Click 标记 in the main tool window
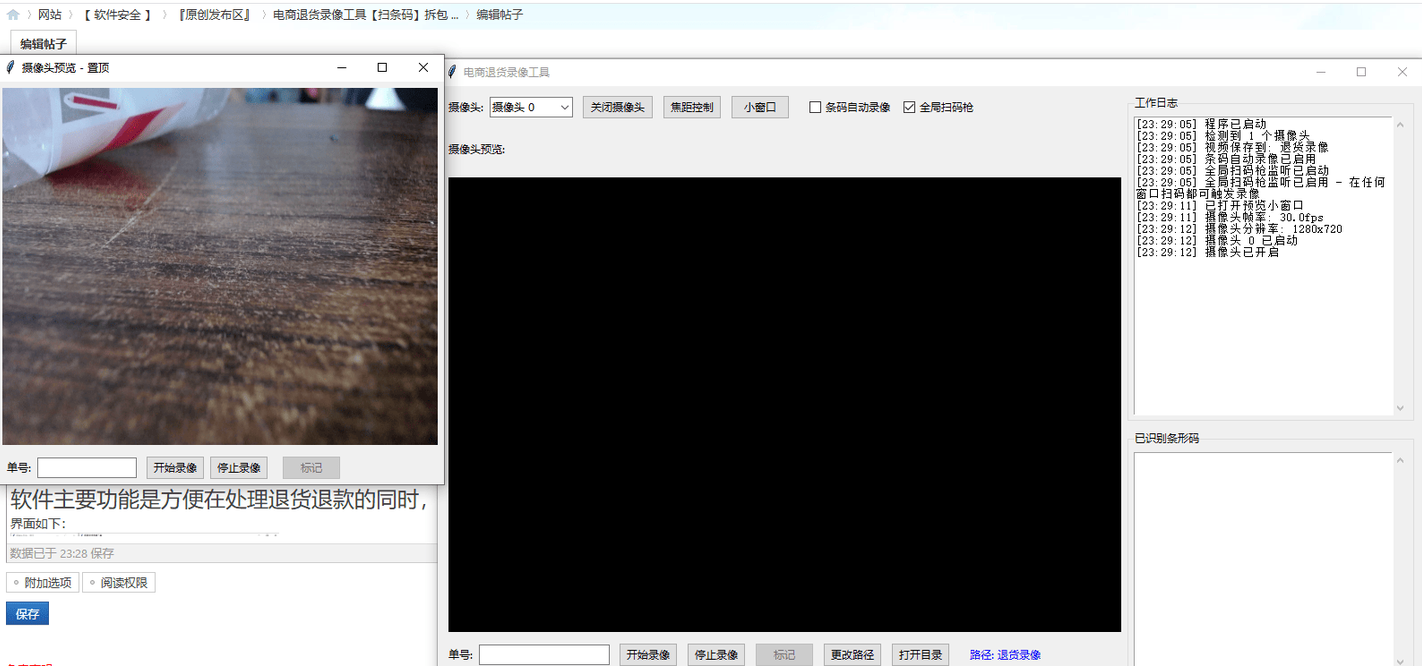 point(784,655)
